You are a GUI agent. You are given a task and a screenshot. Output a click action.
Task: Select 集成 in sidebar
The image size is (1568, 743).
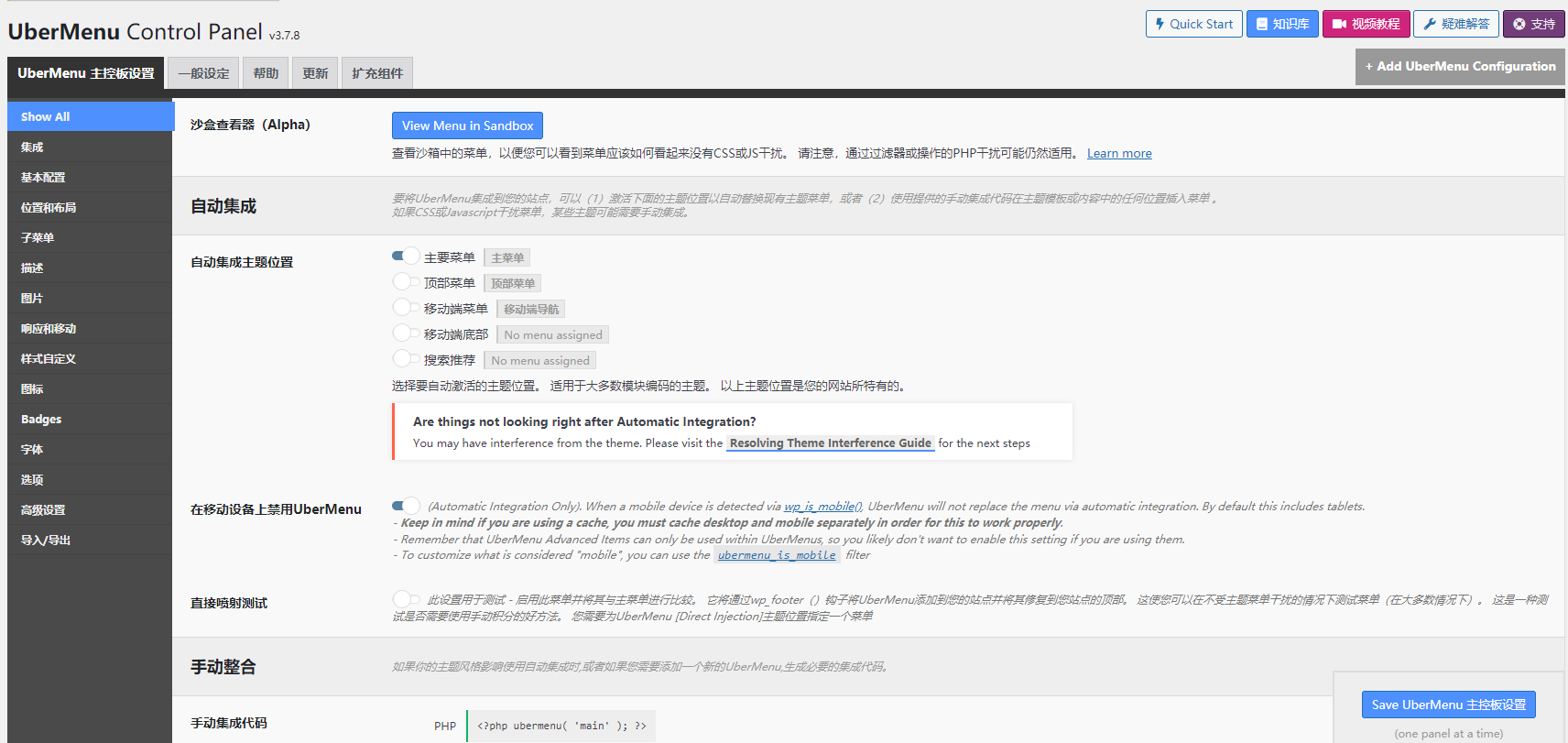90,147
